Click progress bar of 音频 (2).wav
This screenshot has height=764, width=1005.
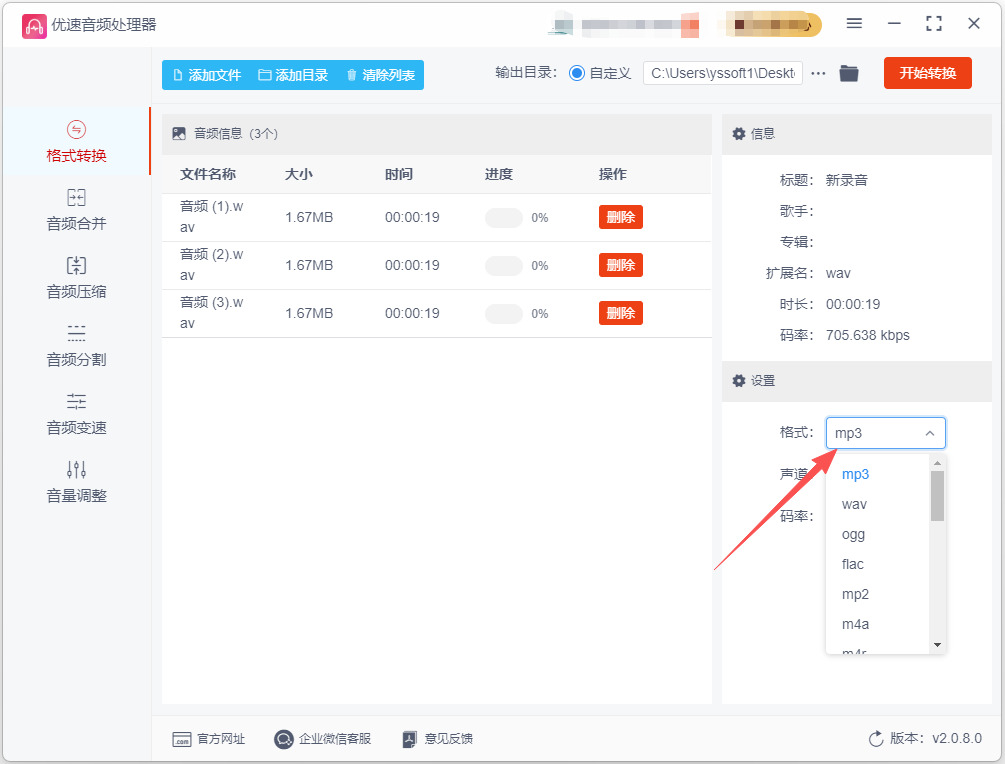click(x=504, y=266)
